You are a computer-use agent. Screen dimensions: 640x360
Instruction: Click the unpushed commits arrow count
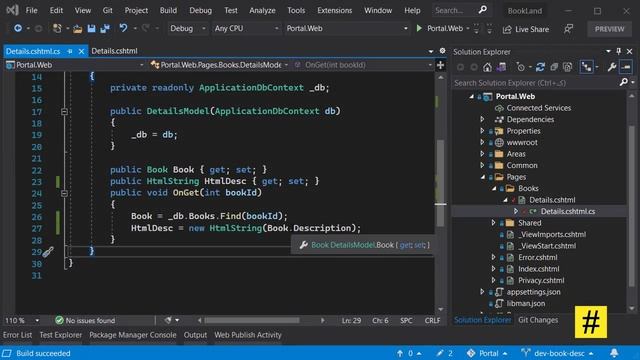[x=409, y=353]
